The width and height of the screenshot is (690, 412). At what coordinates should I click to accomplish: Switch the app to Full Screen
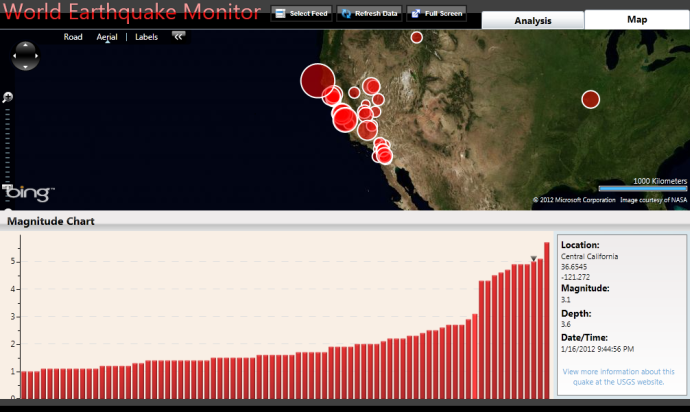(x=436, y=14)
